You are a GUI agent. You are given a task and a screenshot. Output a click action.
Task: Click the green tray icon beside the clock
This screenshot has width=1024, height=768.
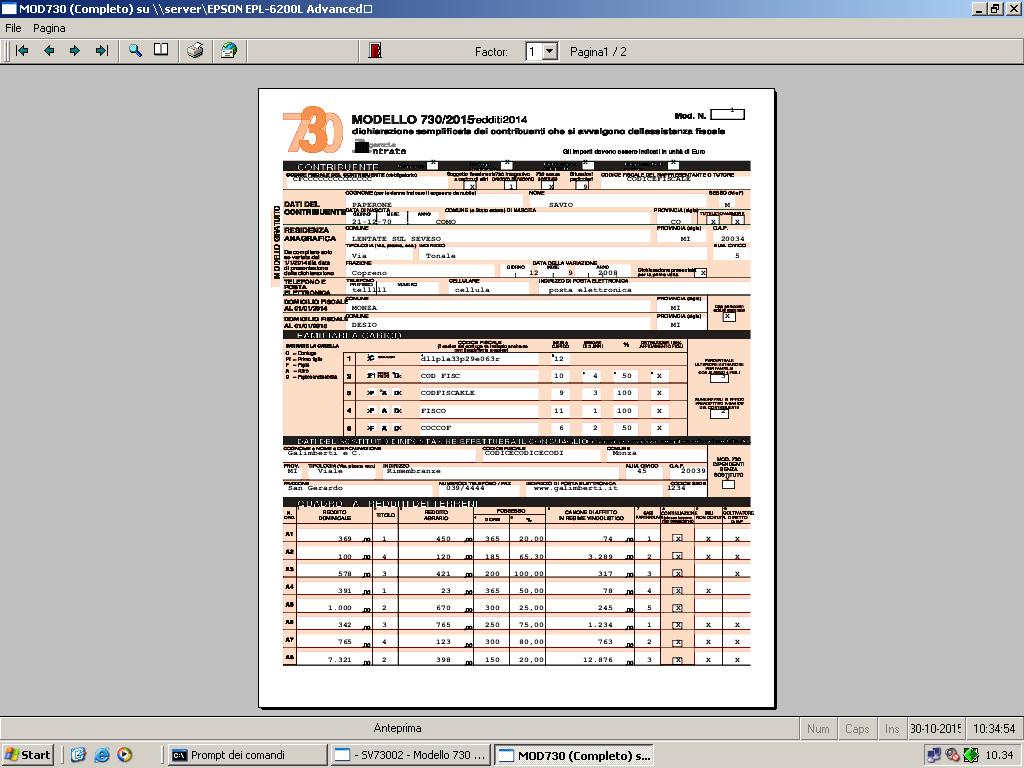[971, 755]
